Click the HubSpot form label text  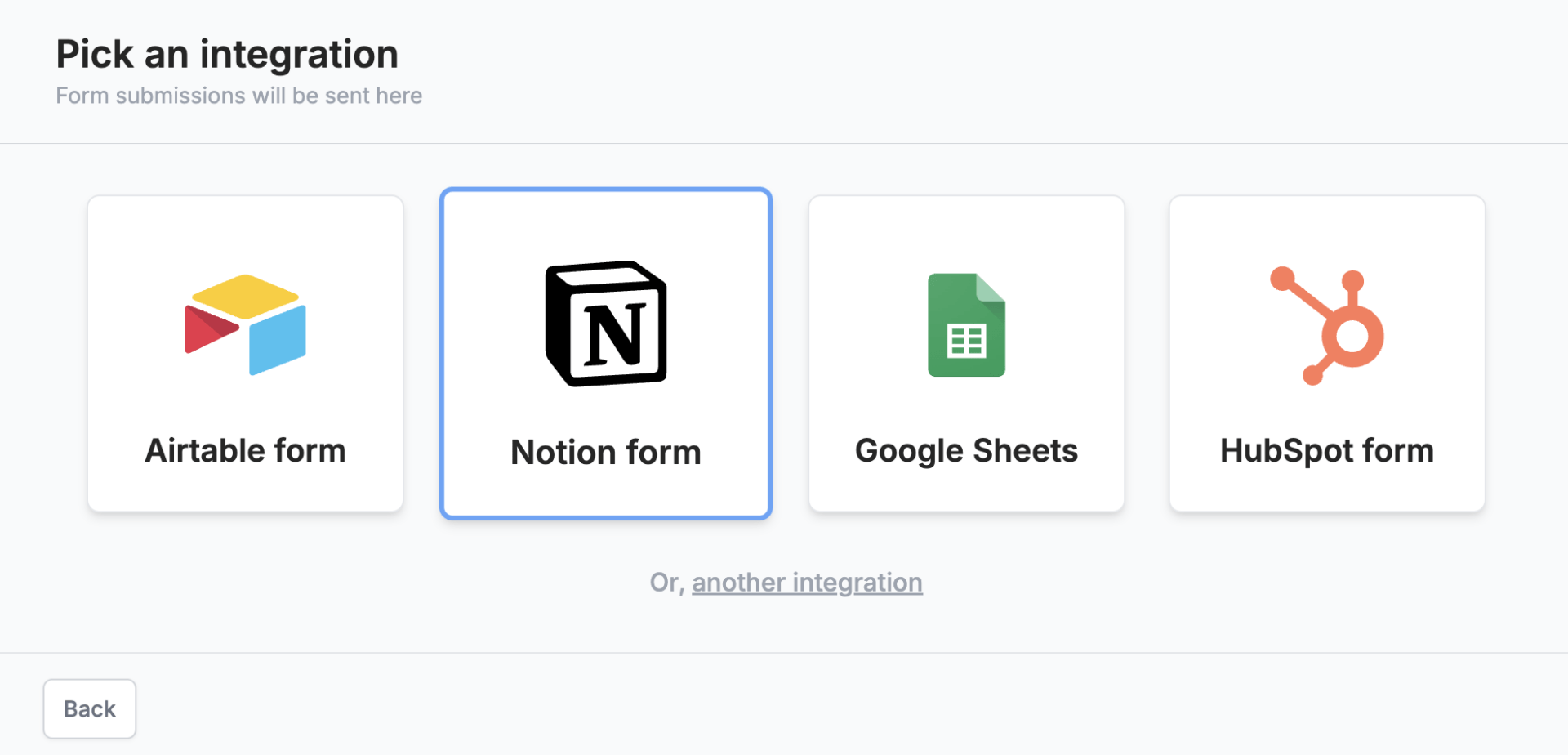1326,450
